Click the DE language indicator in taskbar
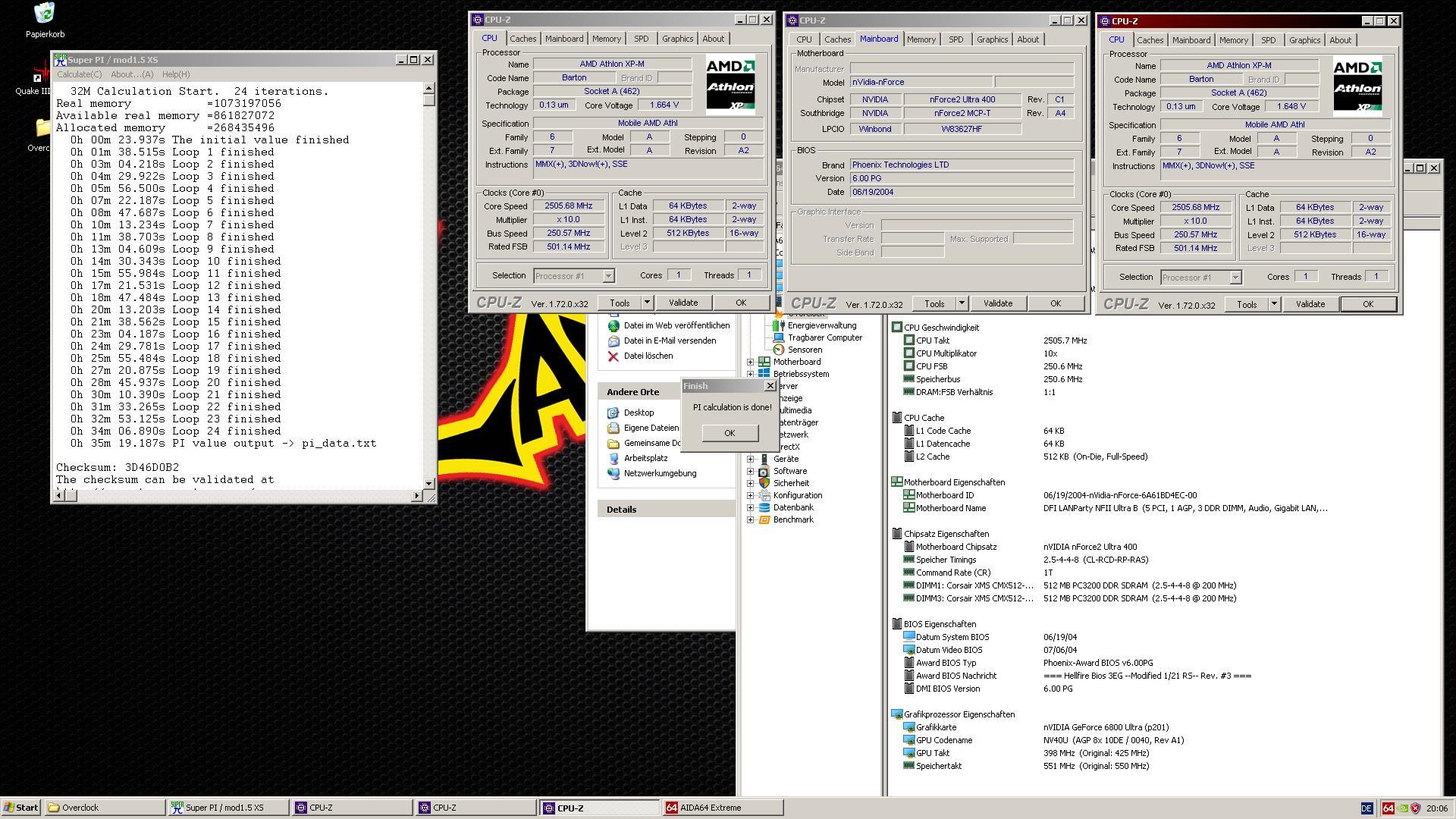Viewport: 1456px width, 819px height. 1367,808
